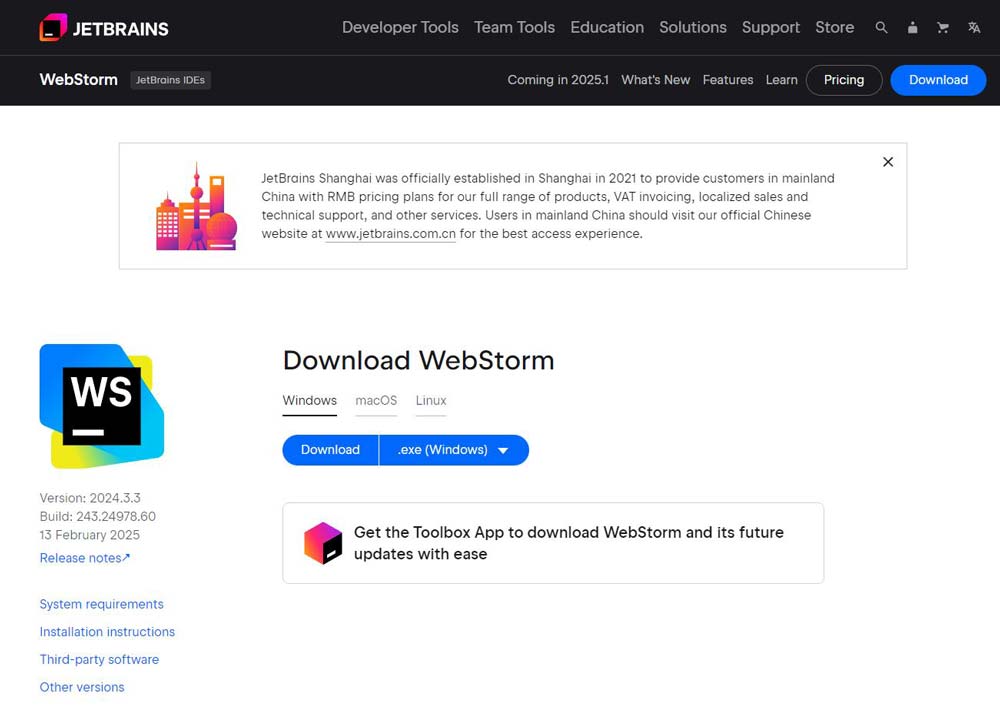Viewport: 1000px width, 715px height.
Task: Click the Toolbox App cube icon
Action: (x=323, y=543)
